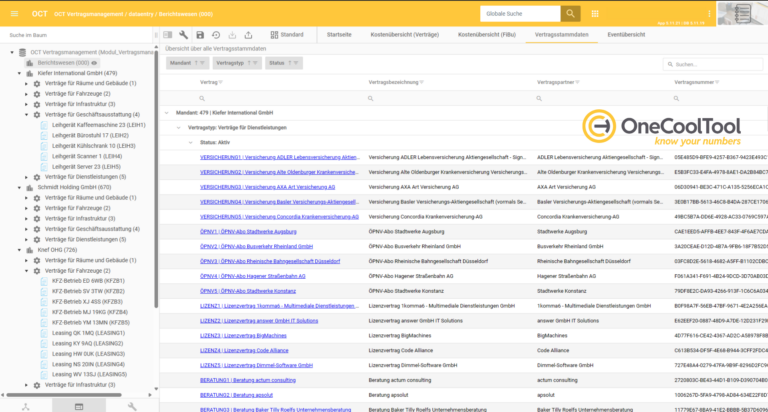Open the Mandant grouping chip
Image resolution: width=768 pixels, height=412 pixels.
coord(188,63)
